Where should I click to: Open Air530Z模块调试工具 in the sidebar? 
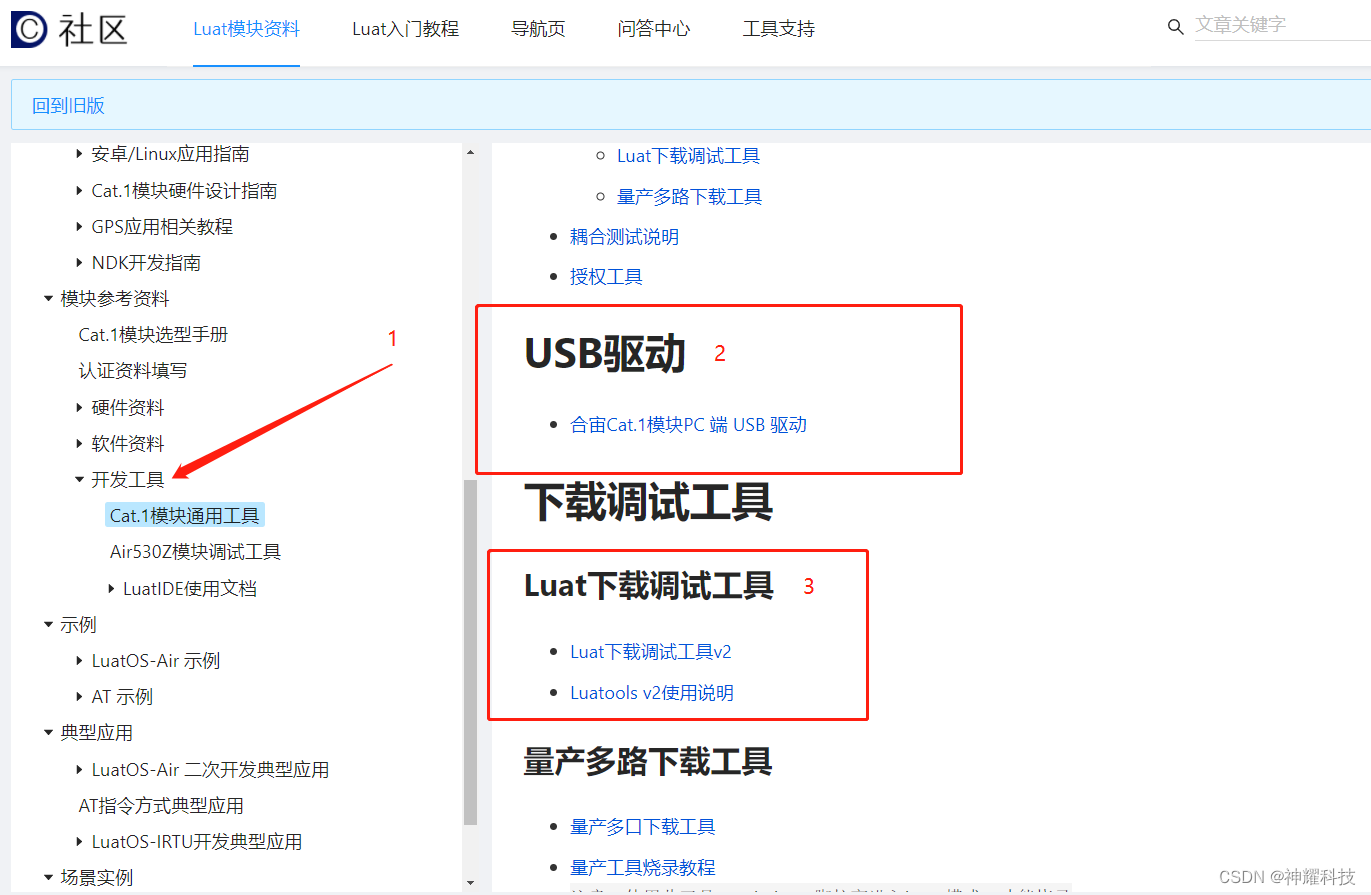[x=195, y=552]
